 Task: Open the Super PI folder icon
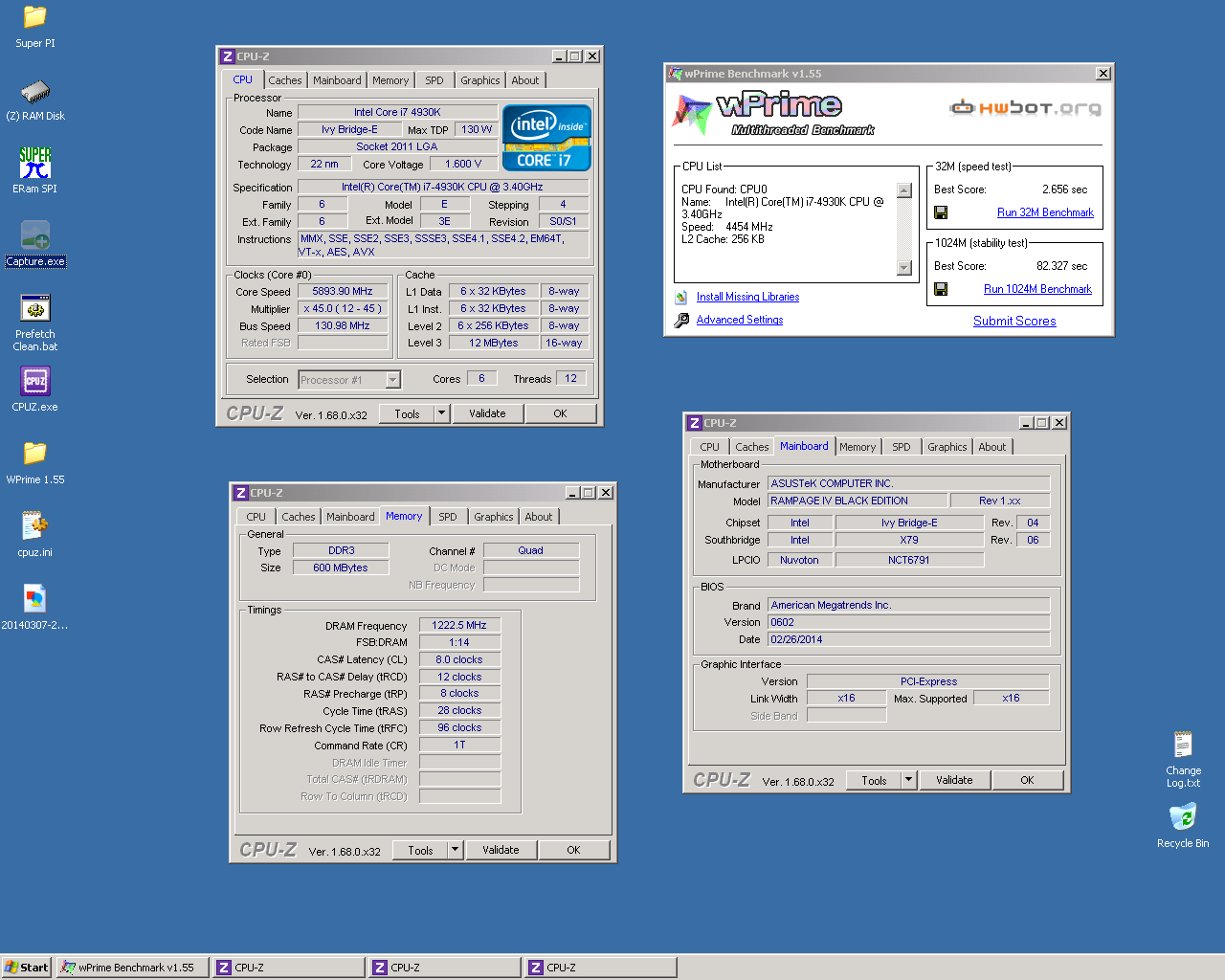coord(35,17)
